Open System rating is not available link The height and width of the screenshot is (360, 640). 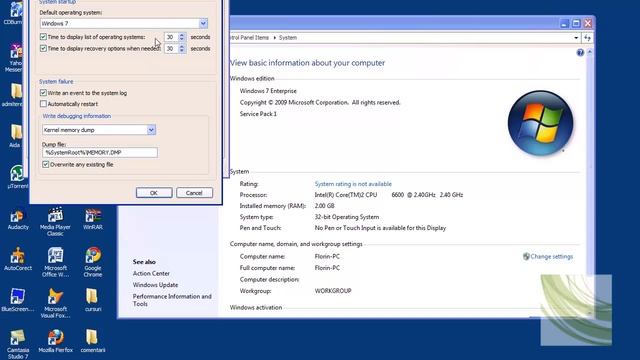click(x=353, y=184)
